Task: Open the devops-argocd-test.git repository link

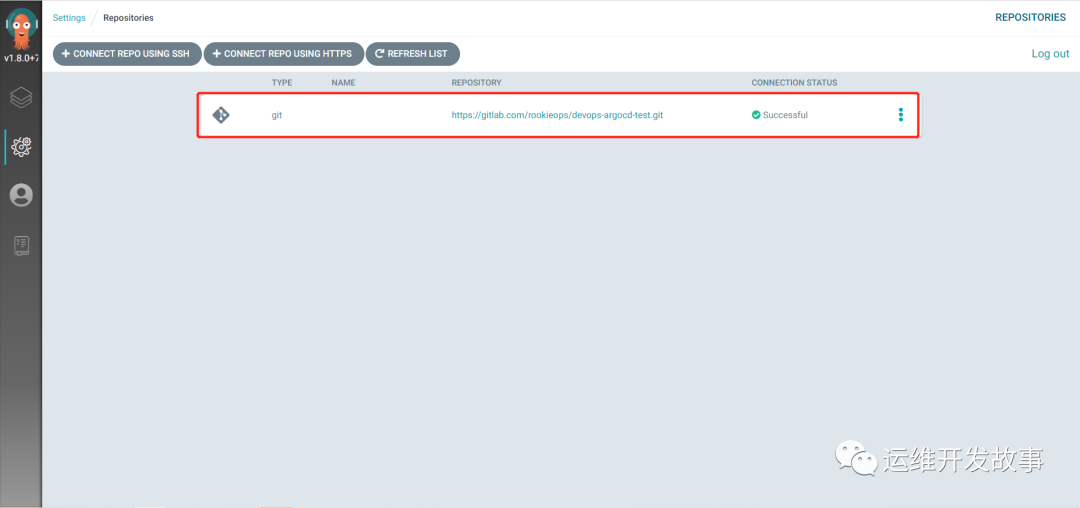Action: click(557, 115)
